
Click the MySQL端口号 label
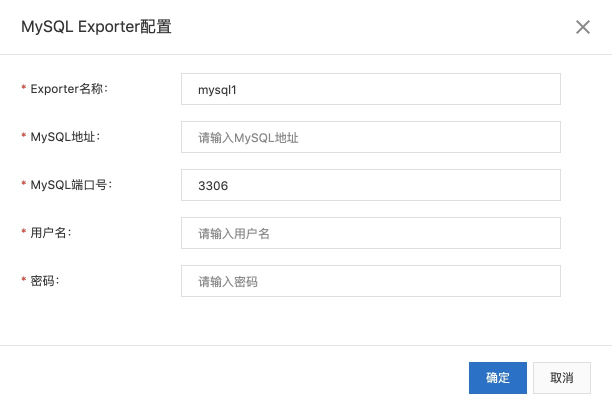(x=71, y=185)
